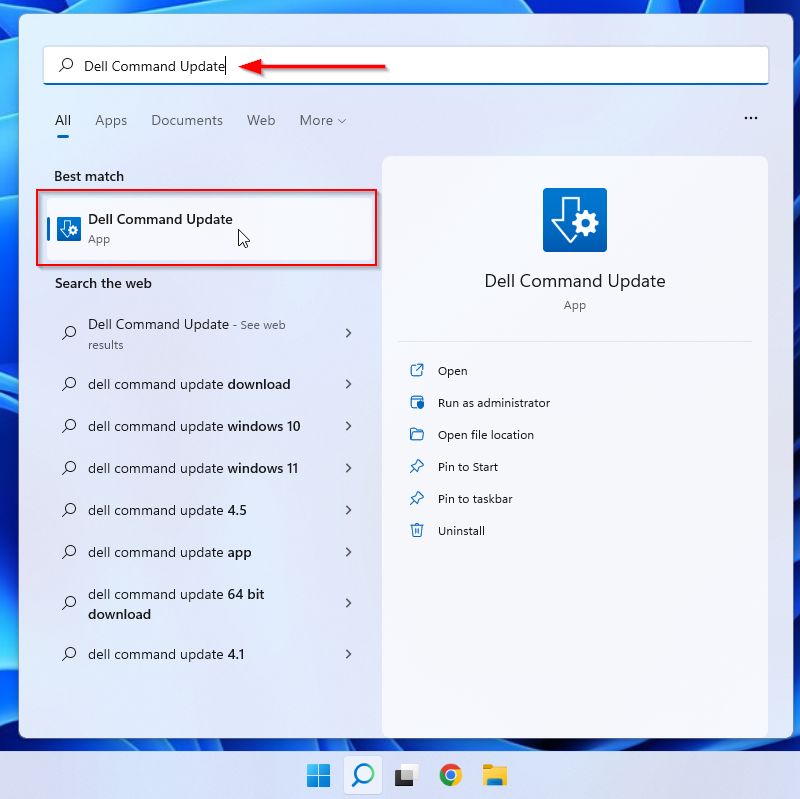800x799 pixels.
Task: Switch to the Web filter tab
Action: pos(261,120)
